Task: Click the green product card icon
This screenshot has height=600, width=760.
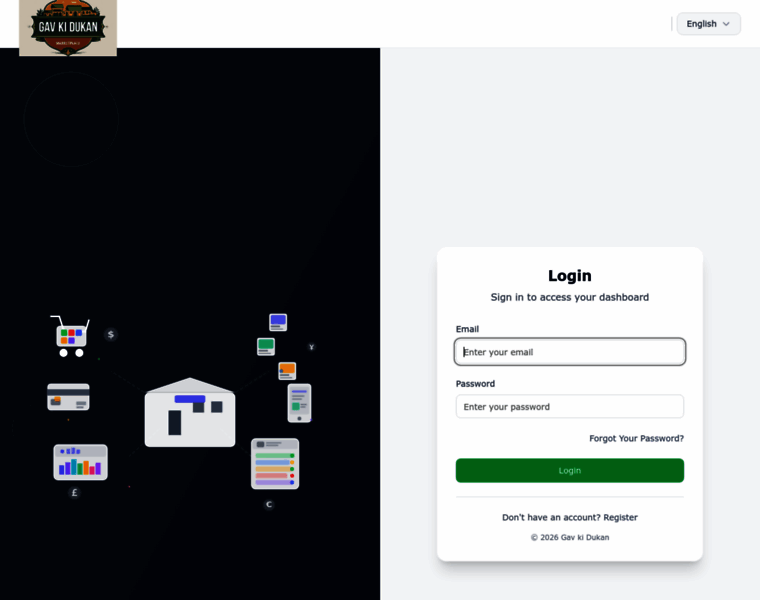Action: [266, 347]
